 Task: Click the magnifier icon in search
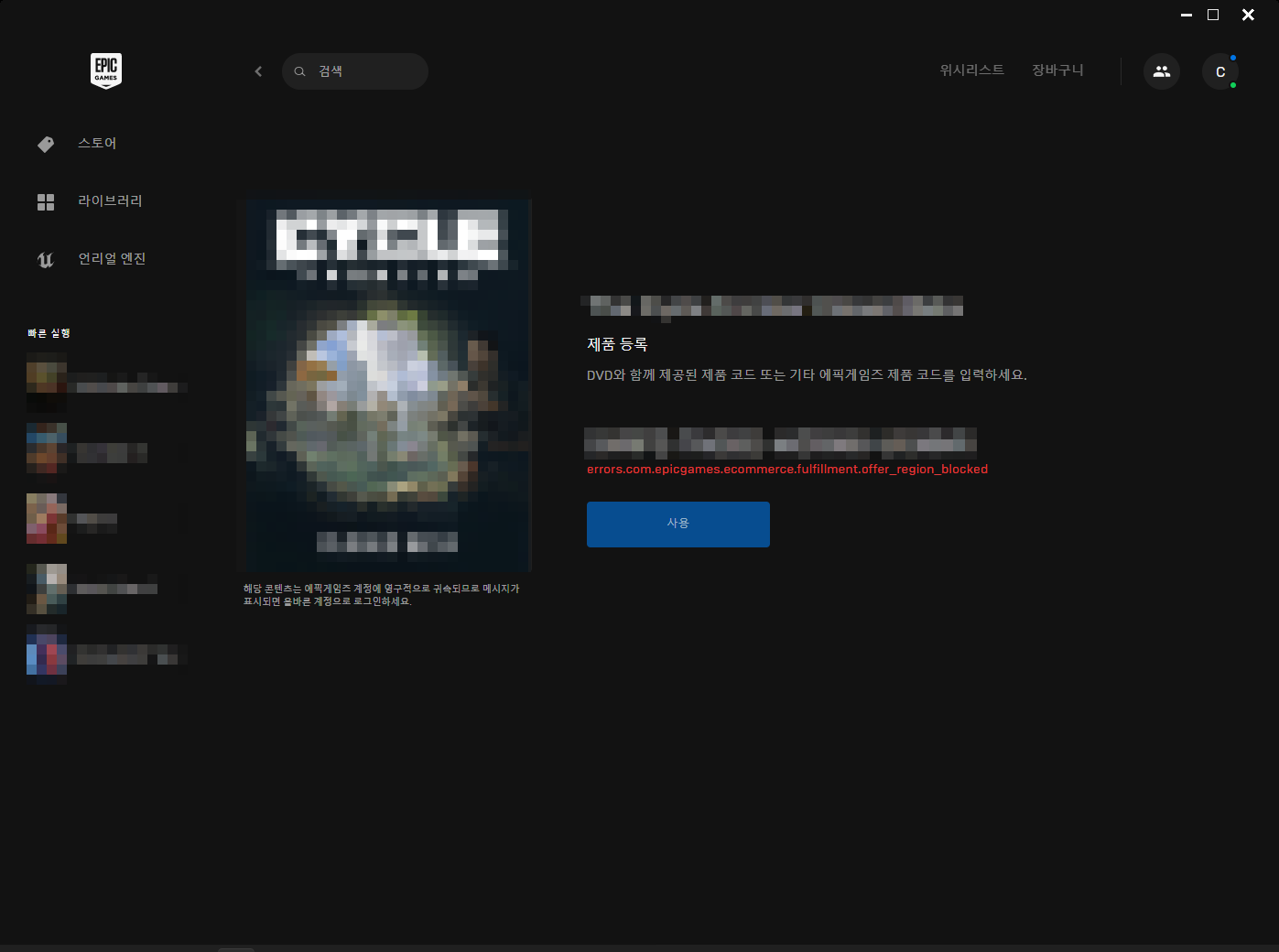[299, 71]
